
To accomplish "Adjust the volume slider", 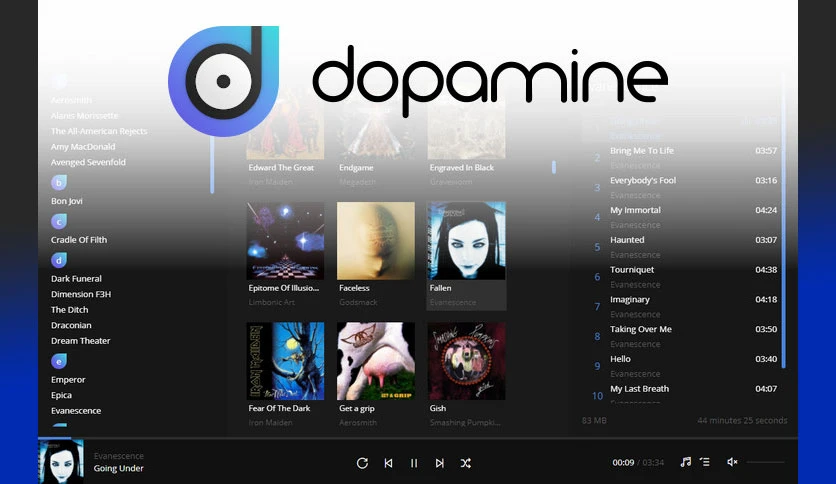I will coord(766,462).
